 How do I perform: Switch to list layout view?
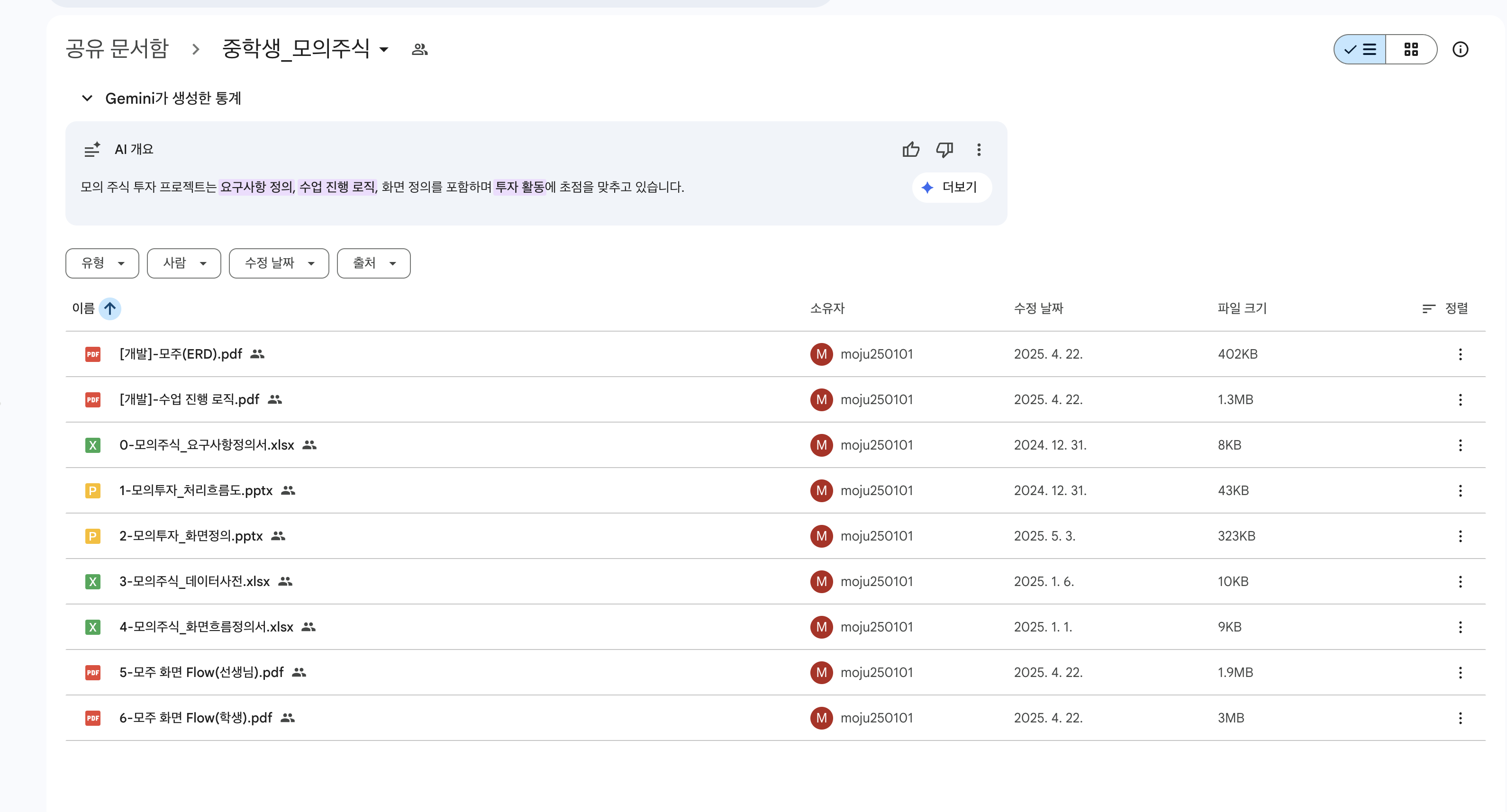pos(1360,49)
